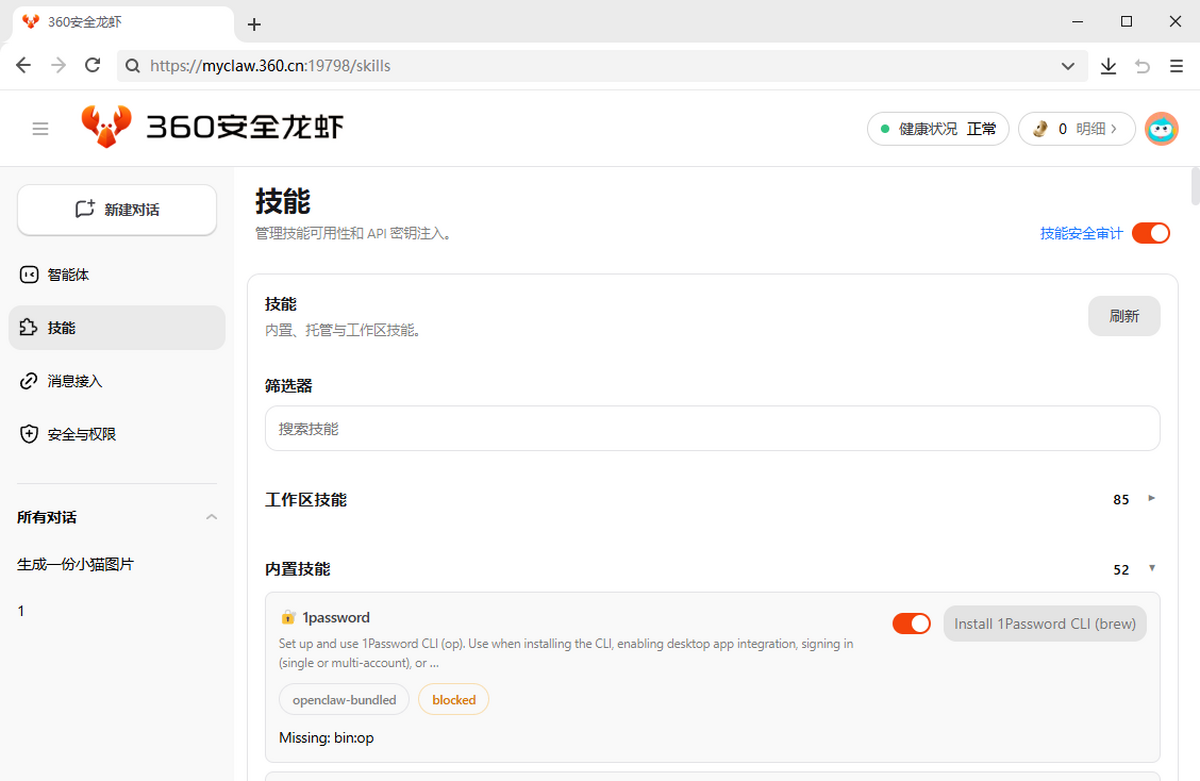The image size is (1200, 781).
Task: Disable the 1password skill toggle
Action: point(911,624)
